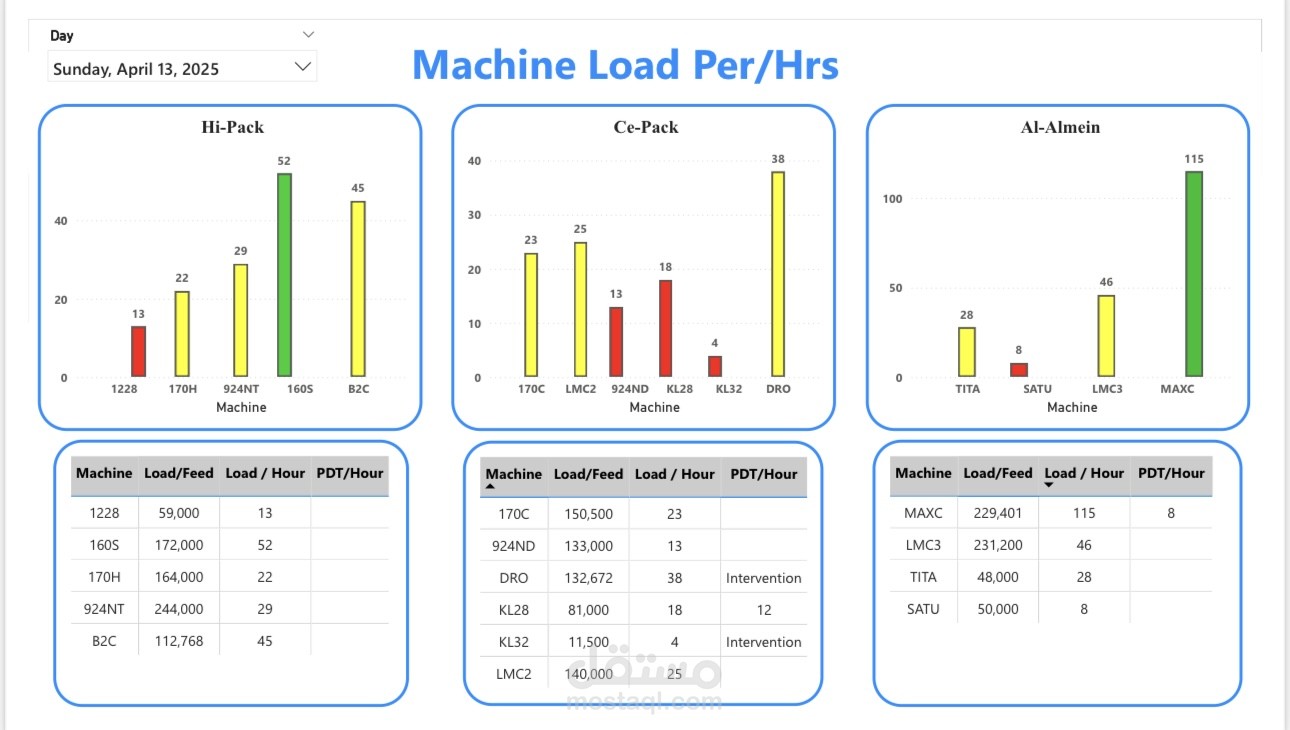Click Load/Feed value 150,500
The image size is (1290, 730).
coord(589,514)
